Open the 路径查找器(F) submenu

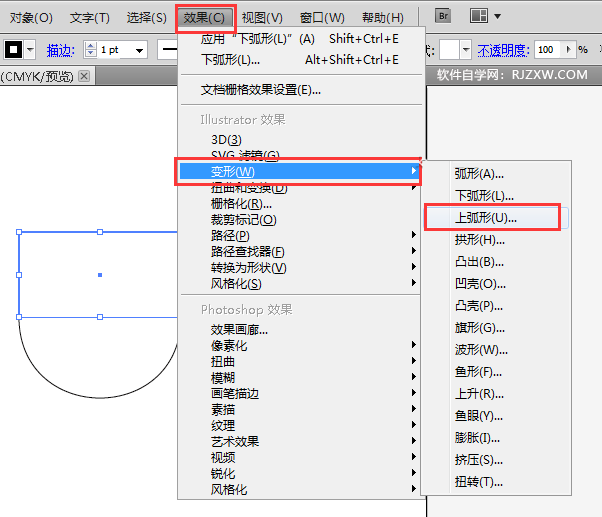click(300, 252)
